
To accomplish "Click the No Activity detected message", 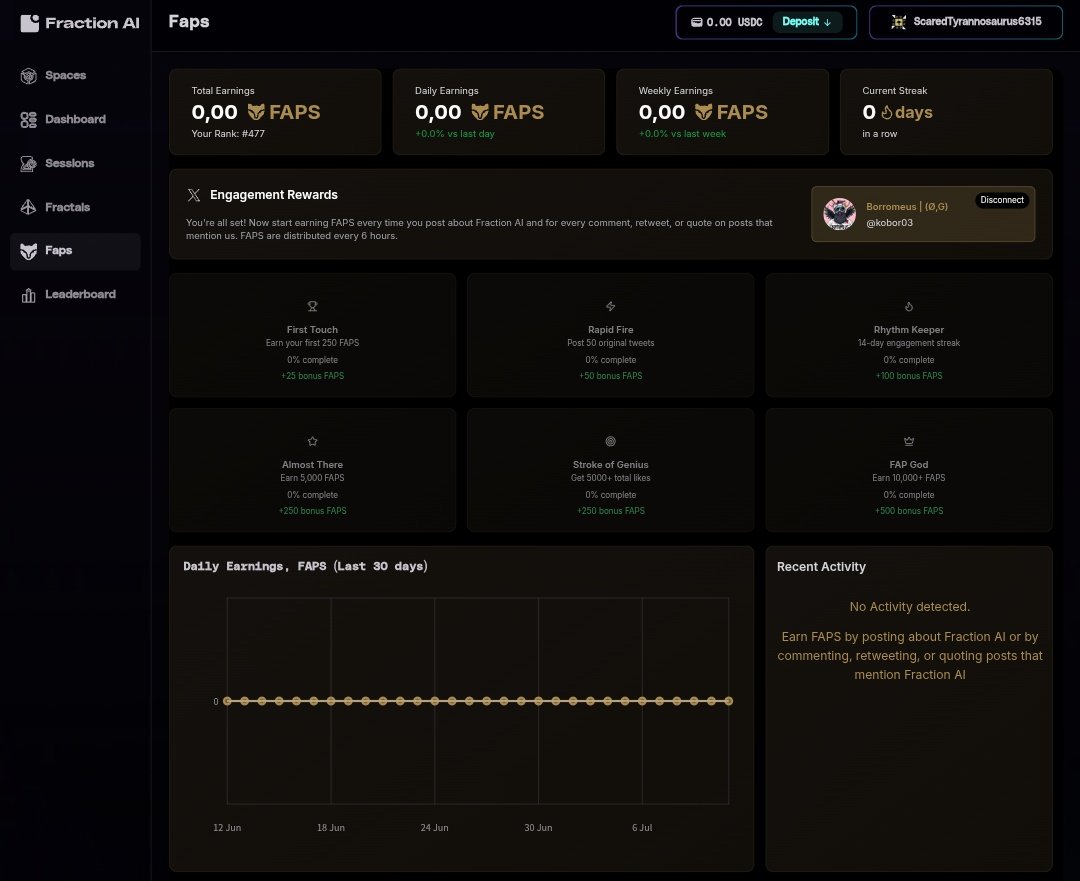I will coord(909,607).
